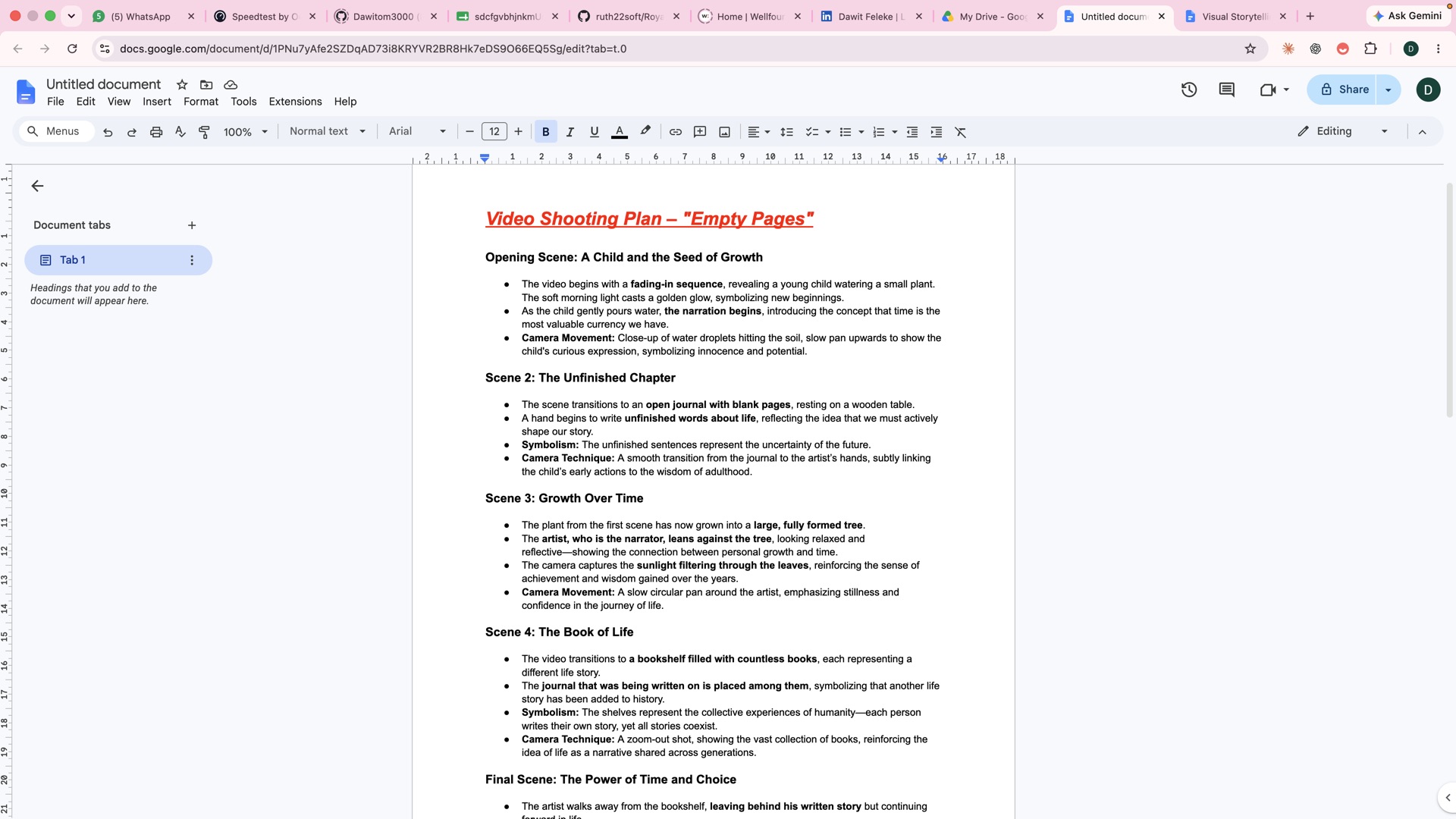Star the Untitled document
This screenshot has height=819, width=1456.
(x=182, y=85)
